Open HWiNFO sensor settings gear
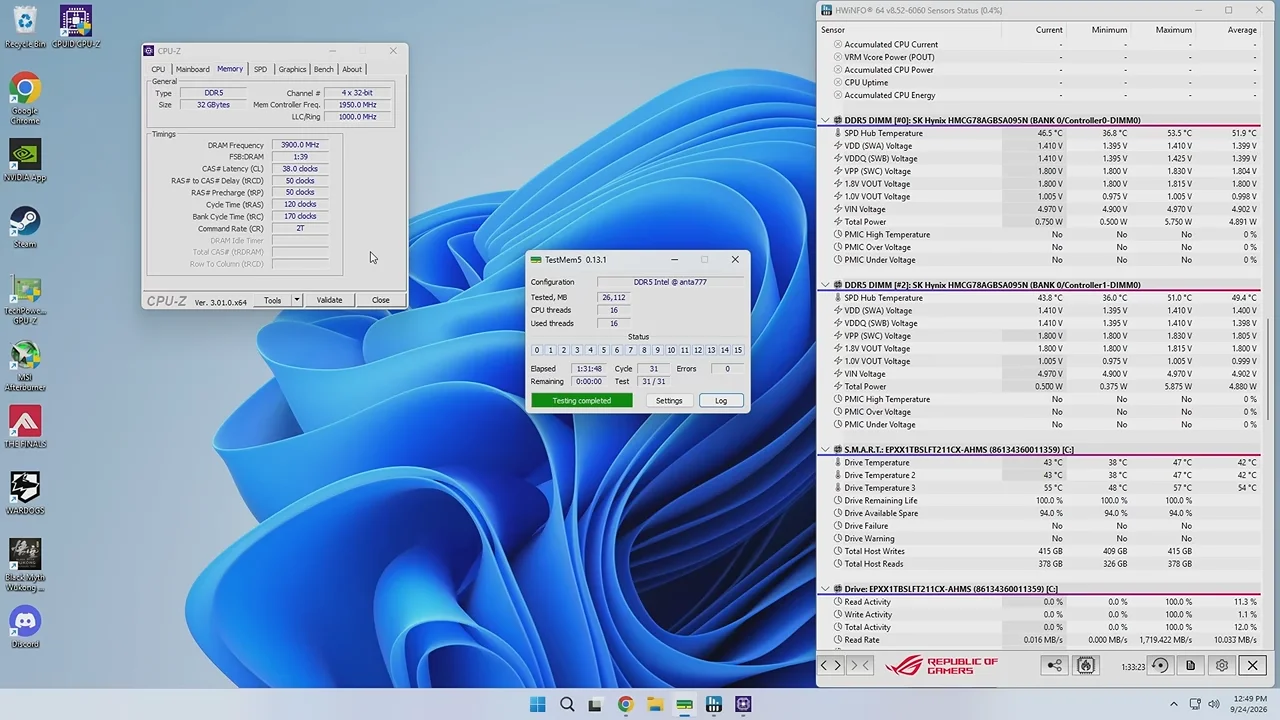1280x720 pixels. pyautogui.click(x=1222, y=665)
